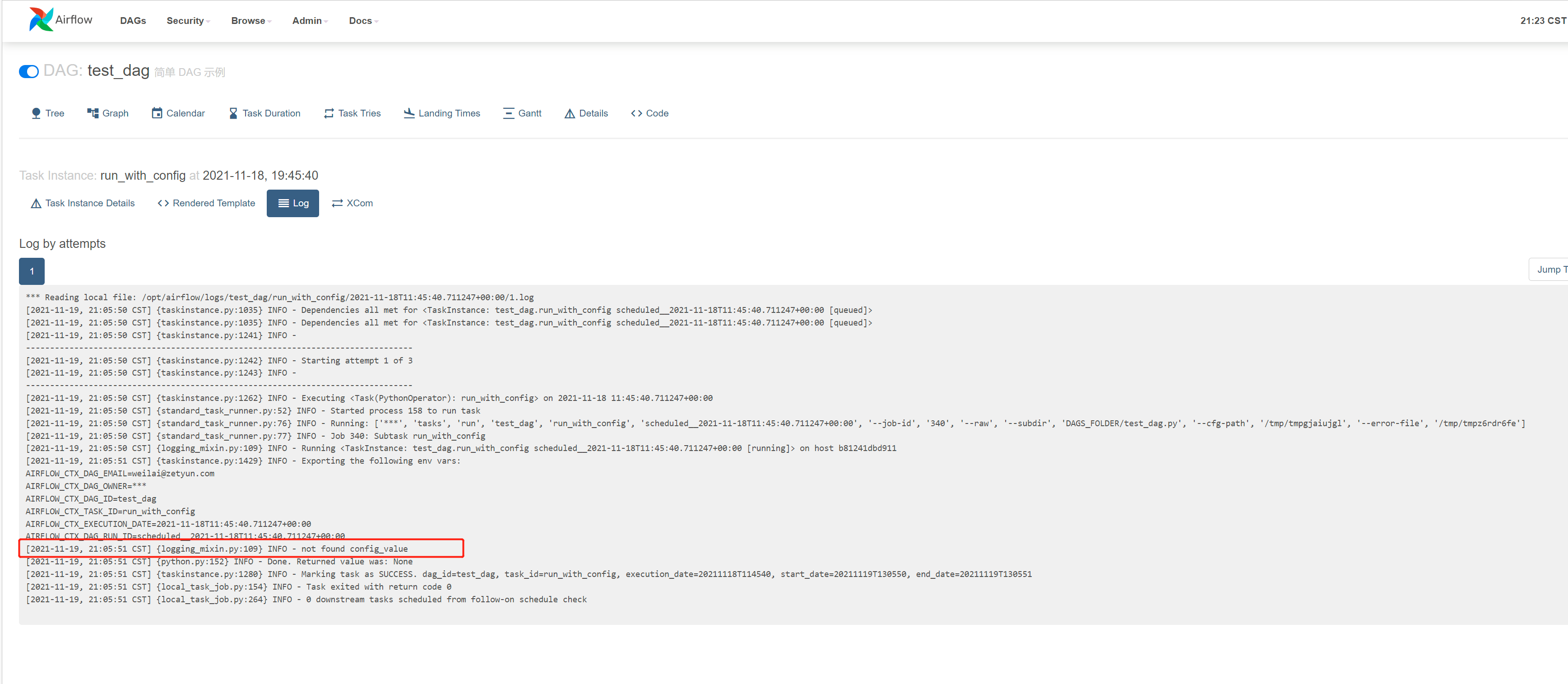Switch to the Rendered Template tab
The width and height of the screenshot is (1568, 684).
click(x=206, y=204)
